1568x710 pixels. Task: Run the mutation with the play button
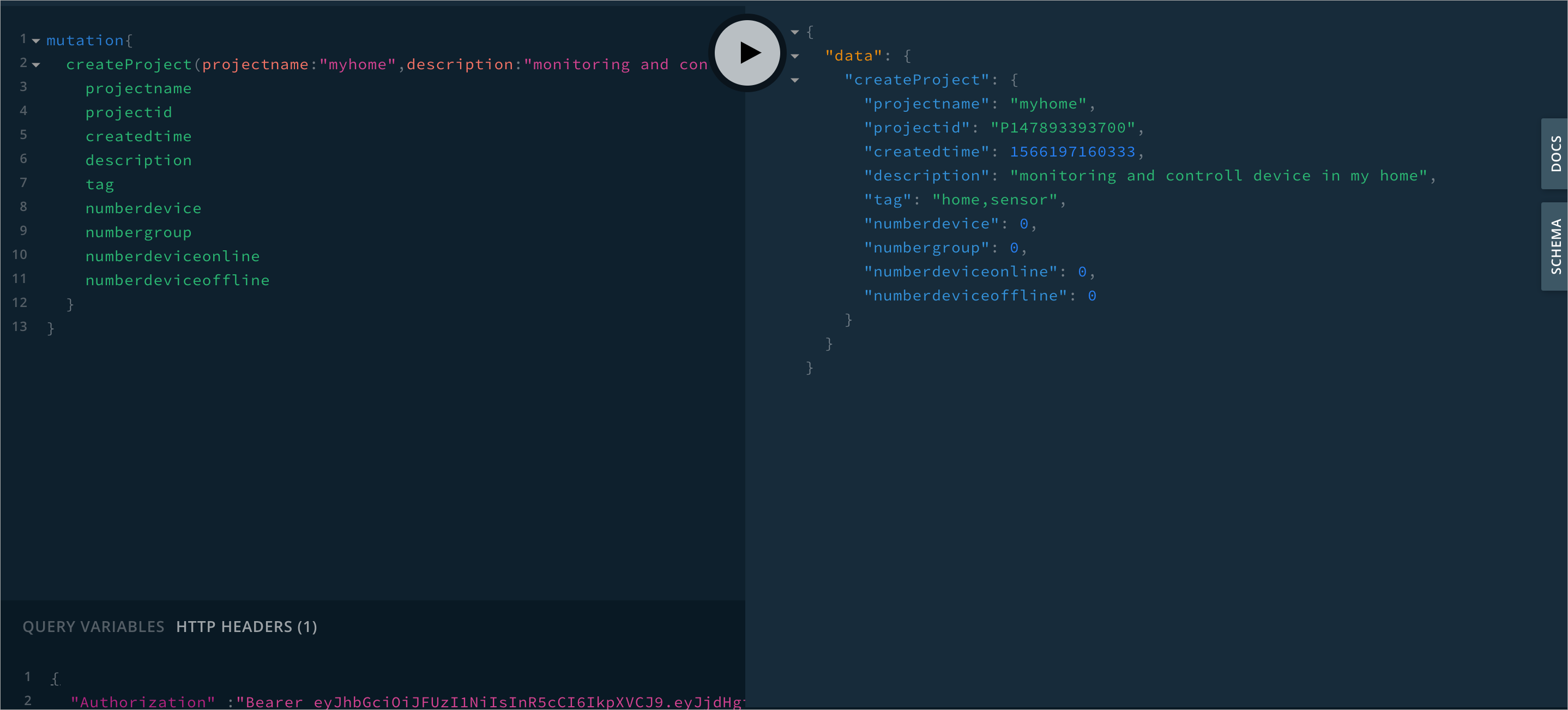point(747,53)
